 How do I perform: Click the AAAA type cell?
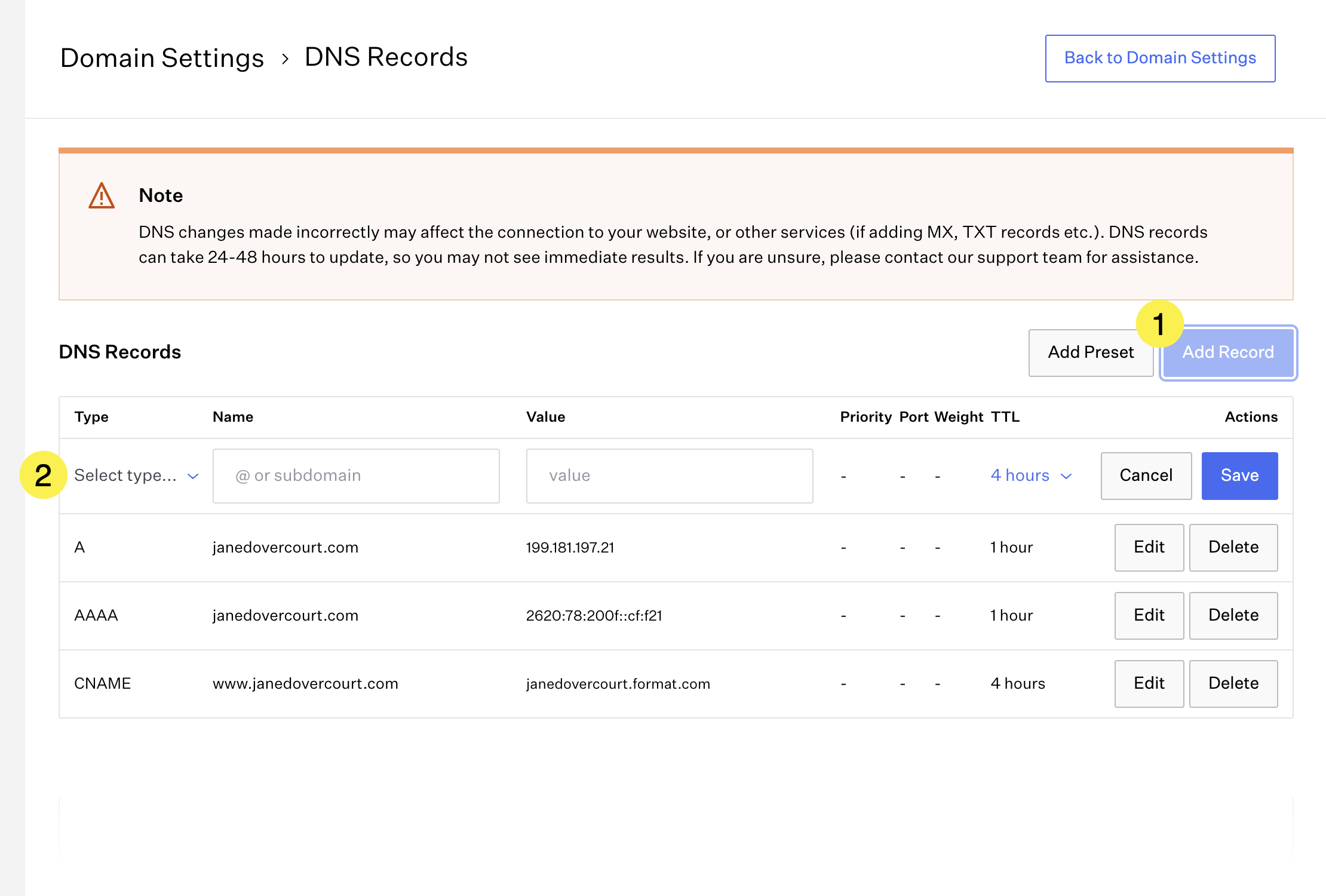(x=96, y=615)
